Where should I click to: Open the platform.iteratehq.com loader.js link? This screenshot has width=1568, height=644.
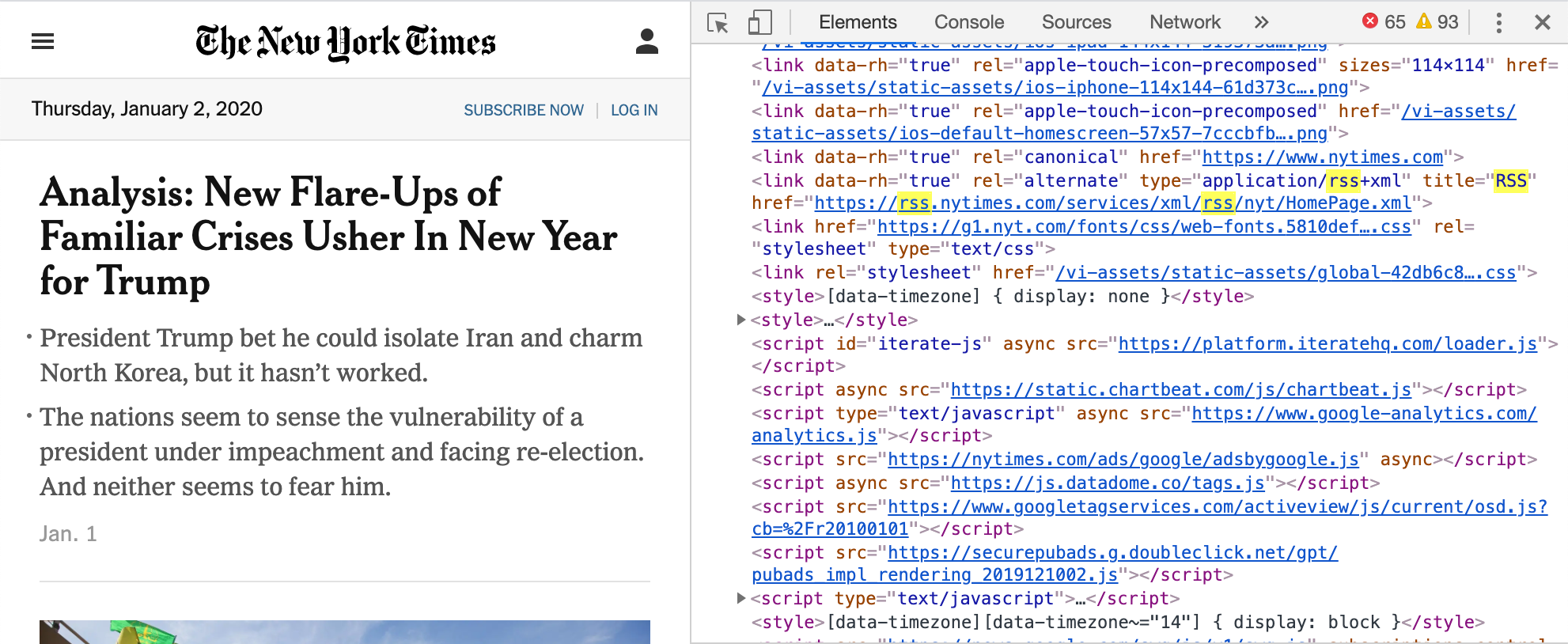tap(1327, 343)
